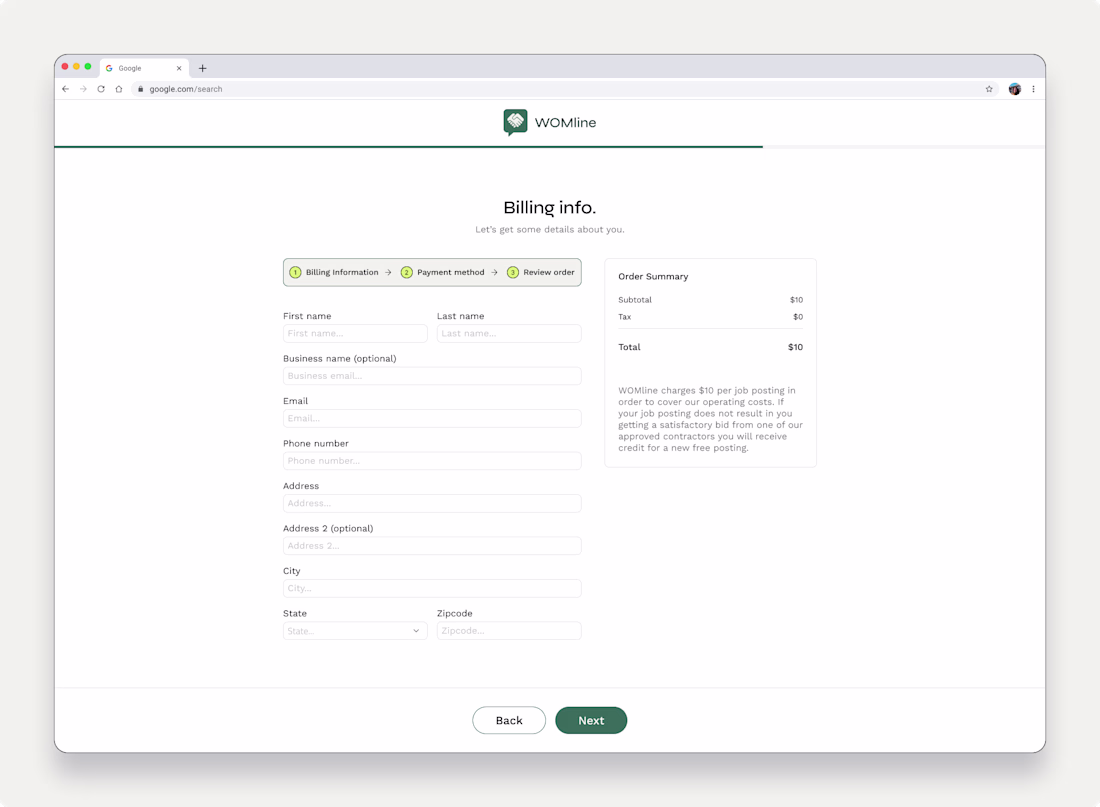The height and width of the screenshot is (807, 1100).
Task: Open the user profile avatar
Action: (x=1014, y=89)
